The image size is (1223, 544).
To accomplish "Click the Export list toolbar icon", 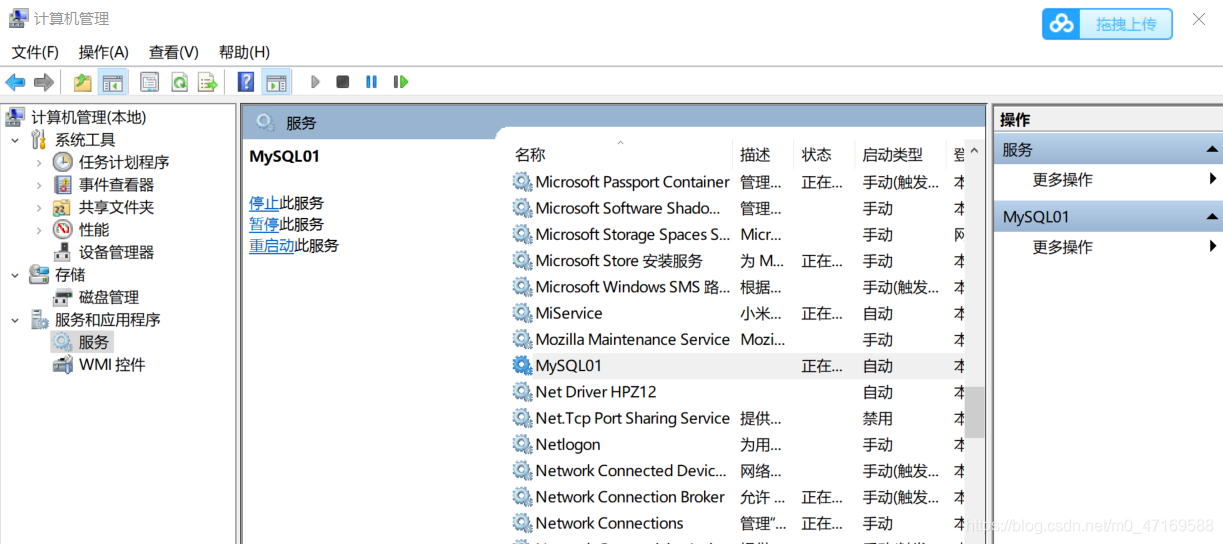I will point(207,82).
